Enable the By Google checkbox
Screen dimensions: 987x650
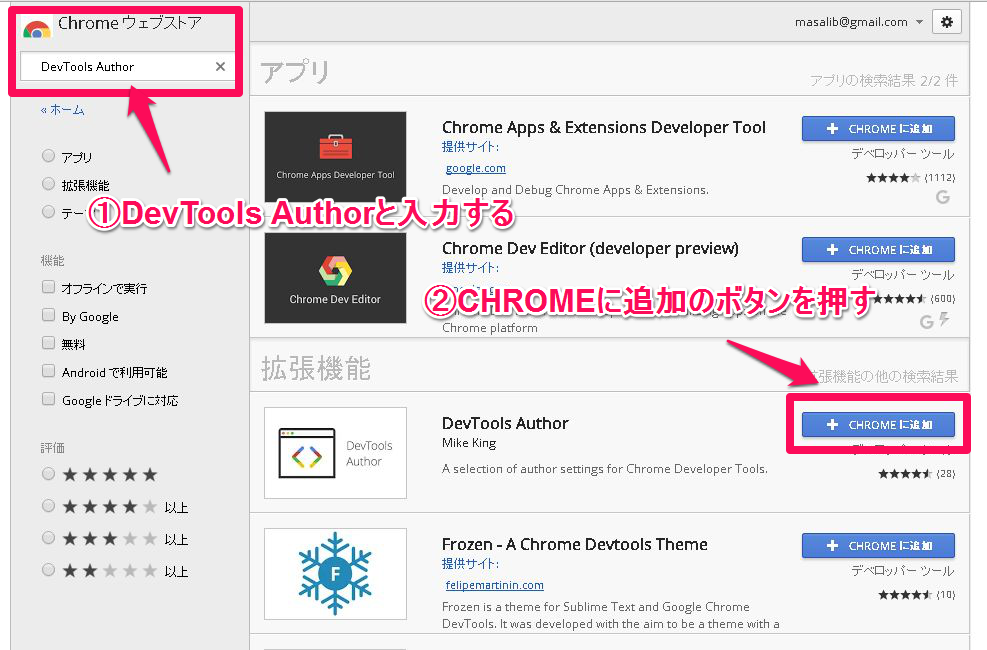pos(48,315)
